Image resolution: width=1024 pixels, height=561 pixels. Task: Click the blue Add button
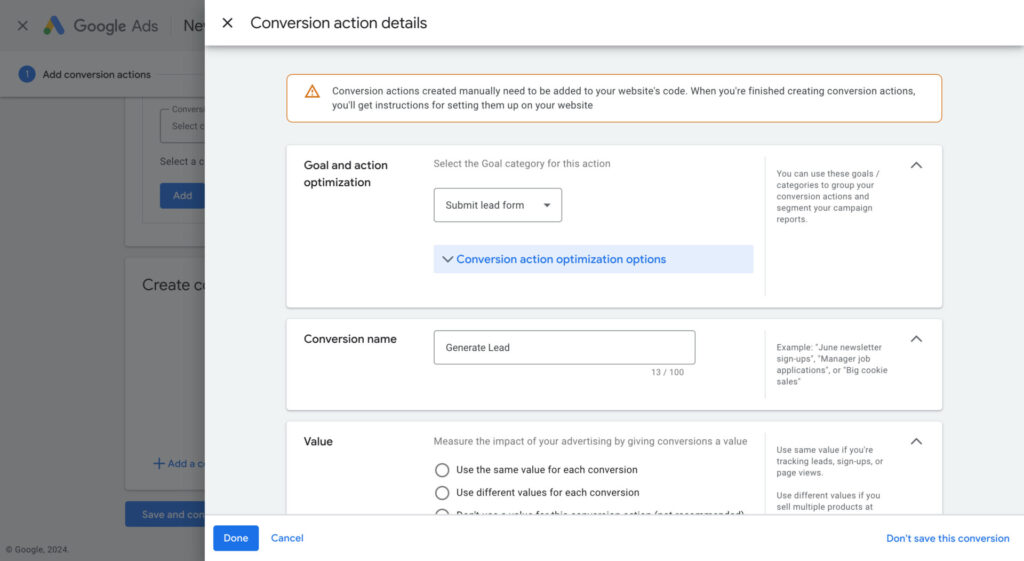point(182,195)
